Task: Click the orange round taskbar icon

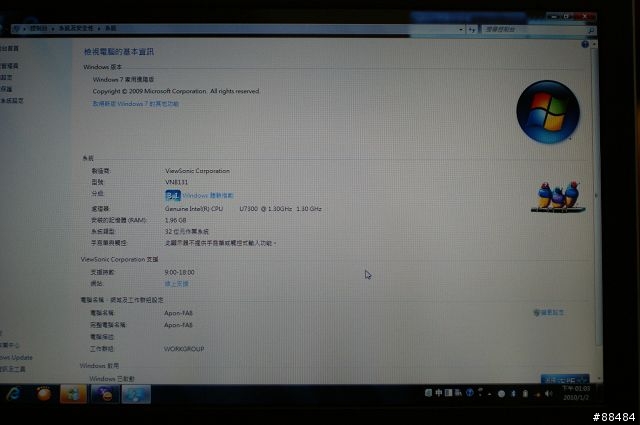Action: pos(44,394)
